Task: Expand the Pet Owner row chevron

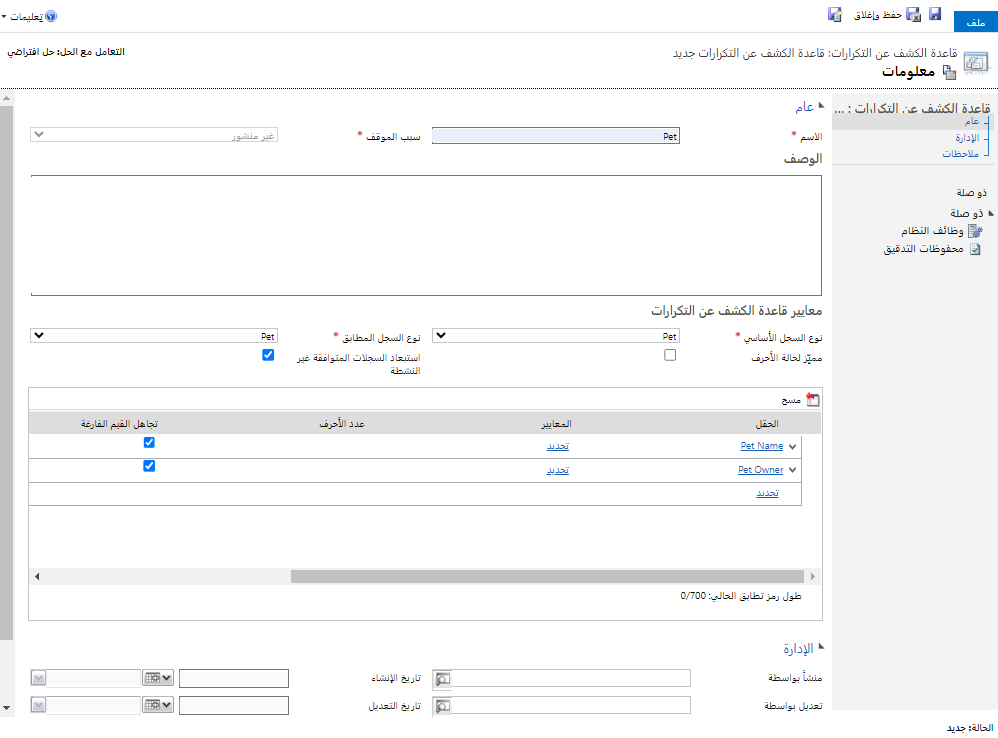Action: click(792, 470)
